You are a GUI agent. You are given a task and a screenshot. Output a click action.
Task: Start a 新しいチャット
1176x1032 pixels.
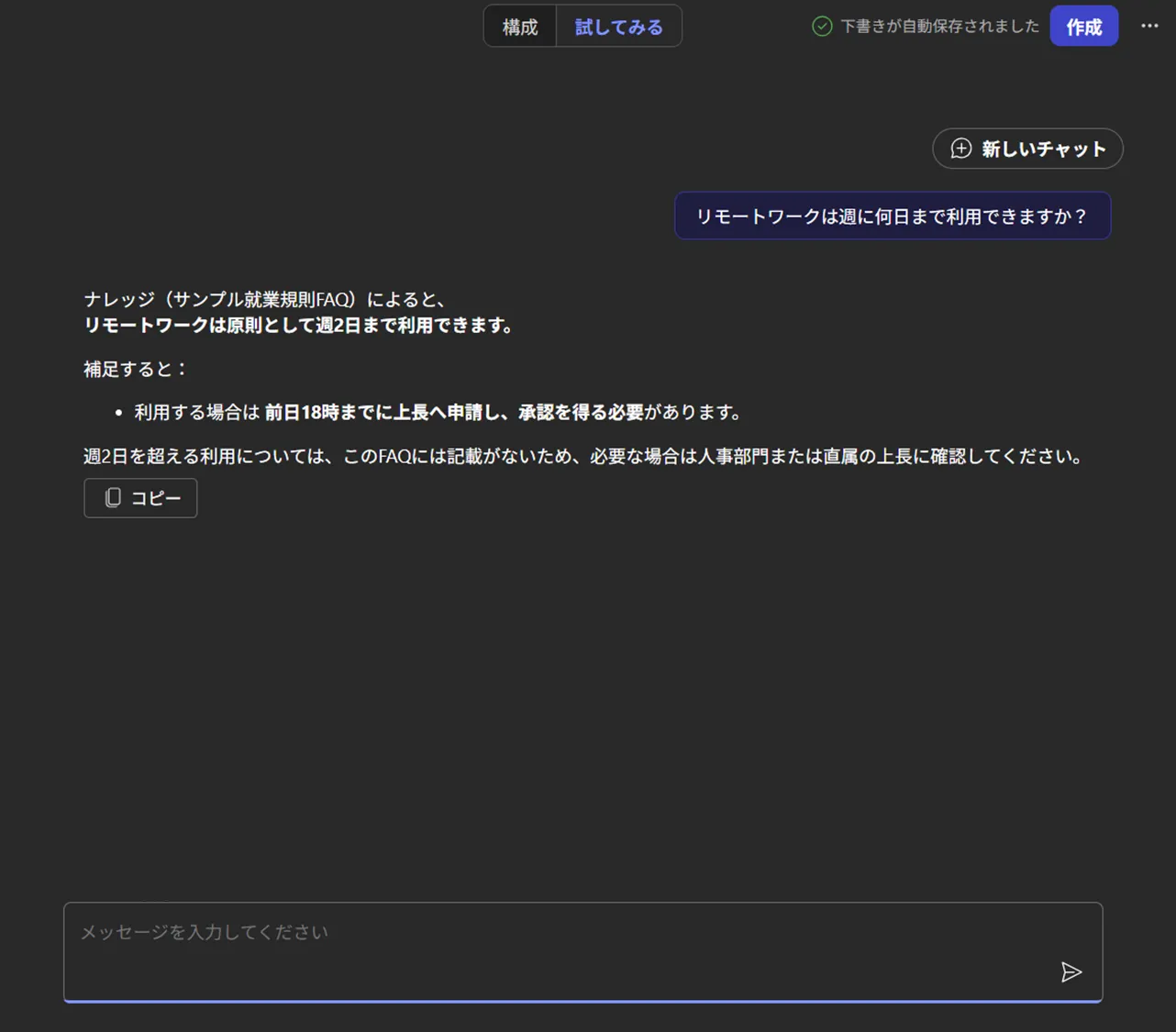(1027, 149)
